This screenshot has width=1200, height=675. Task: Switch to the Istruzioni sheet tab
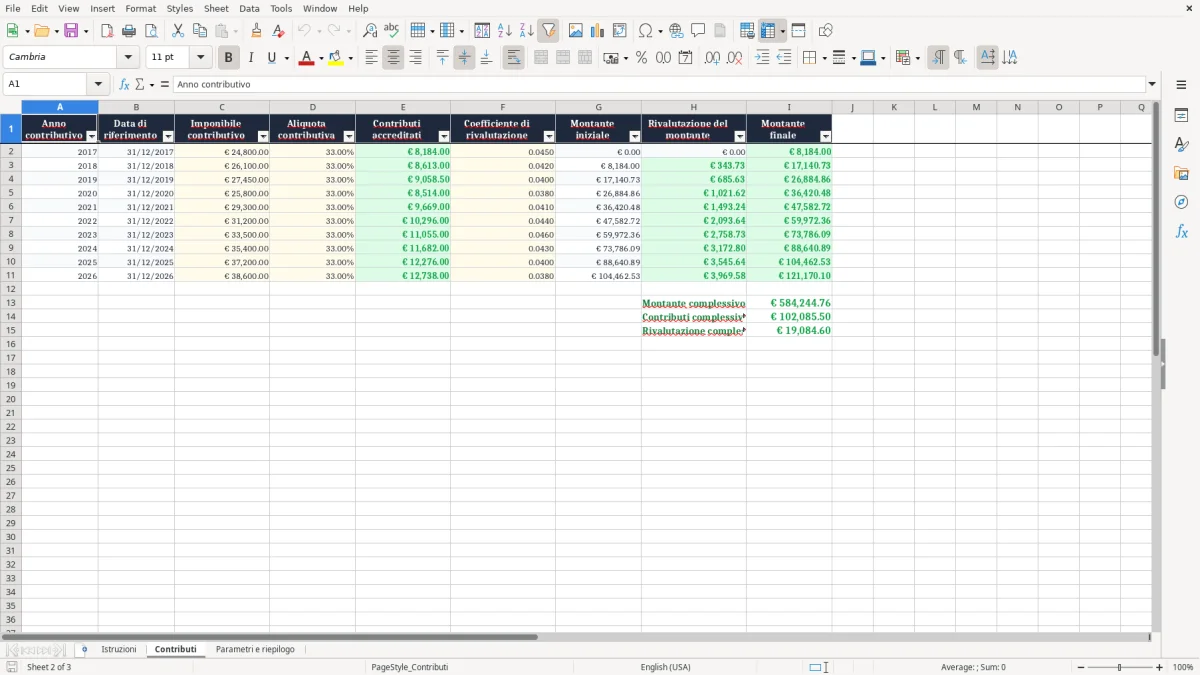119,650
